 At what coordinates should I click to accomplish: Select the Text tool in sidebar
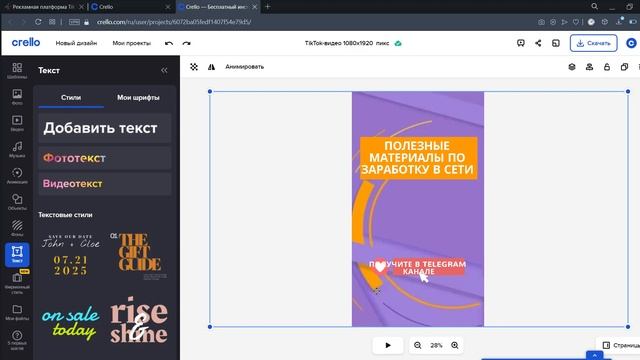tap(17, 255)
